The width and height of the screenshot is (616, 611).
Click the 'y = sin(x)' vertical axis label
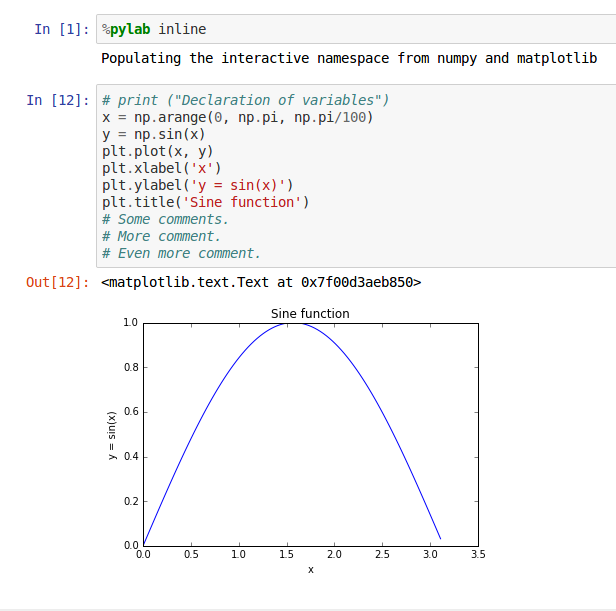[112, 435]
